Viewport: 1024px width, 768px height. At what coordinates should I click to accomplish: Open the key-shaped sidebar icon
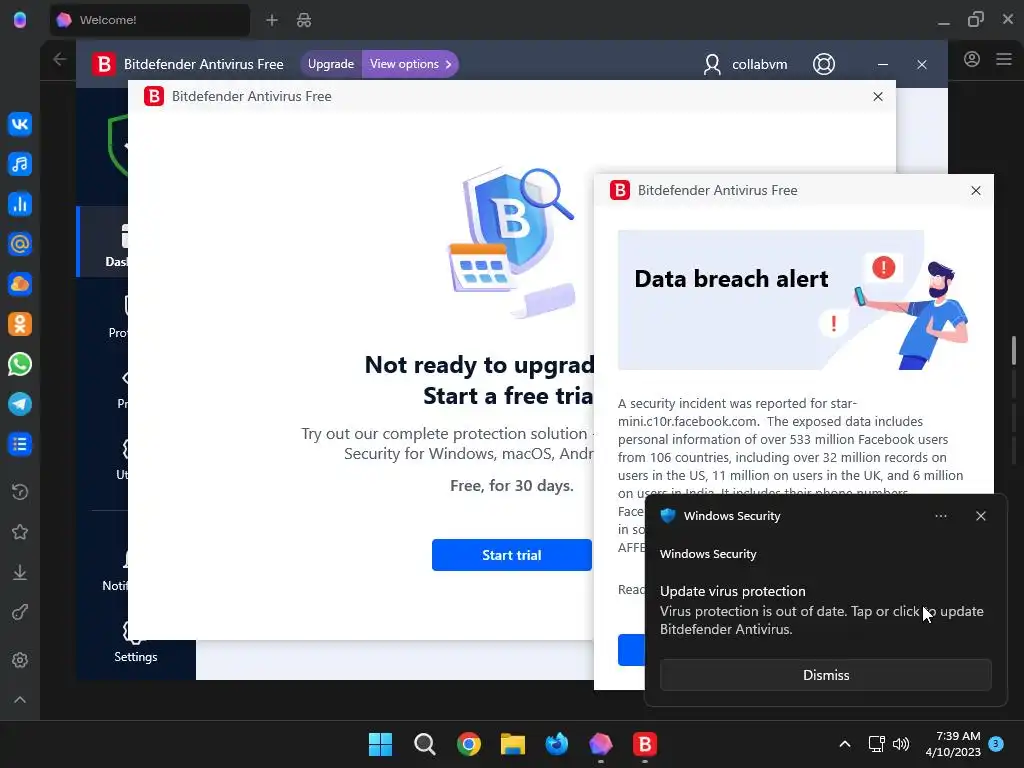pos(20,613)
